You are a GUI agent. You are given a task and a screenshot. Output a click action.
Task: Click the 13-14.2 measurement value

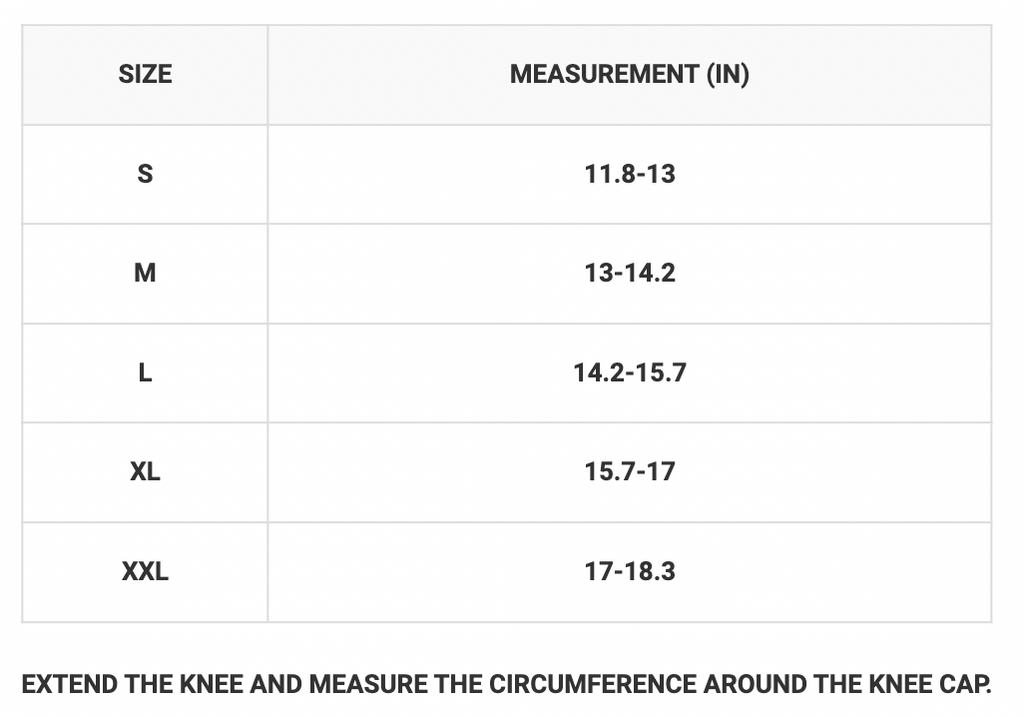point(630,274)
